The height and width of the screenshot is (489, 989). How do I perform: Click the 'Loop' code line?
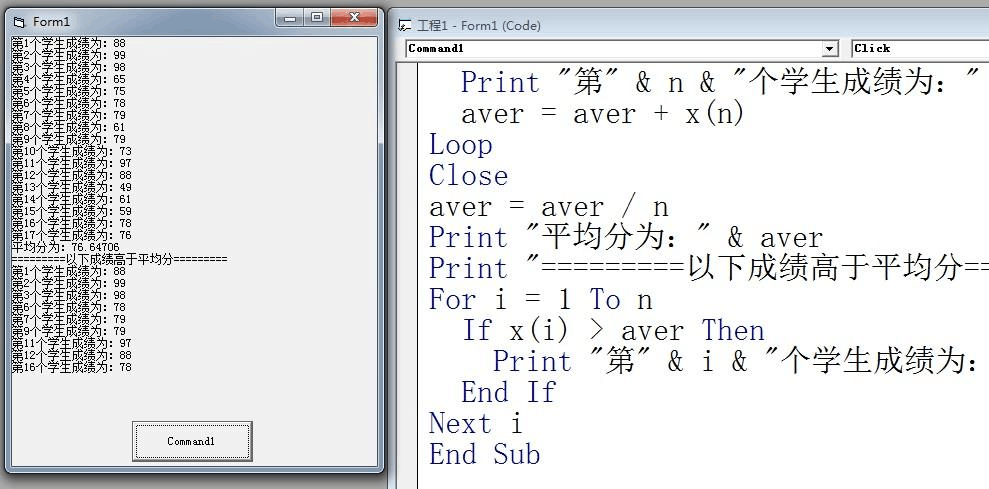coord(460,145)
